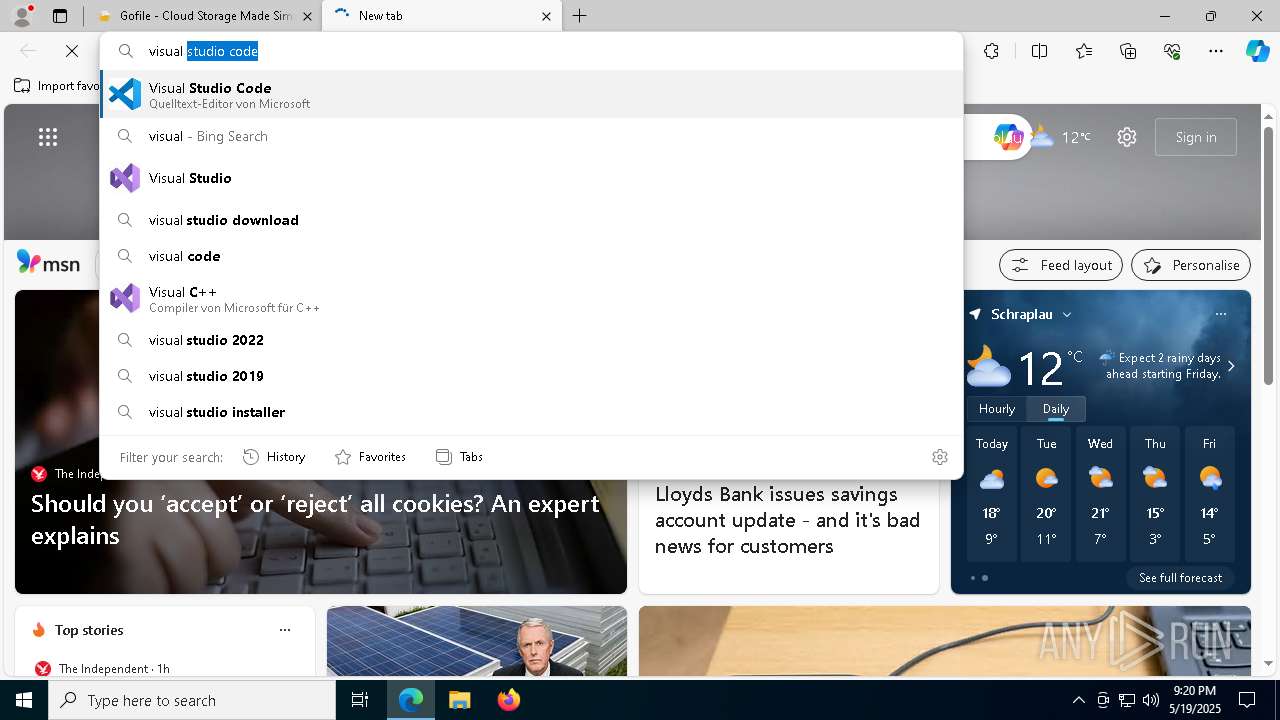Screen dimensions: 1280x720
Task: Open the Edge profile icon
Action: [22, 16]
